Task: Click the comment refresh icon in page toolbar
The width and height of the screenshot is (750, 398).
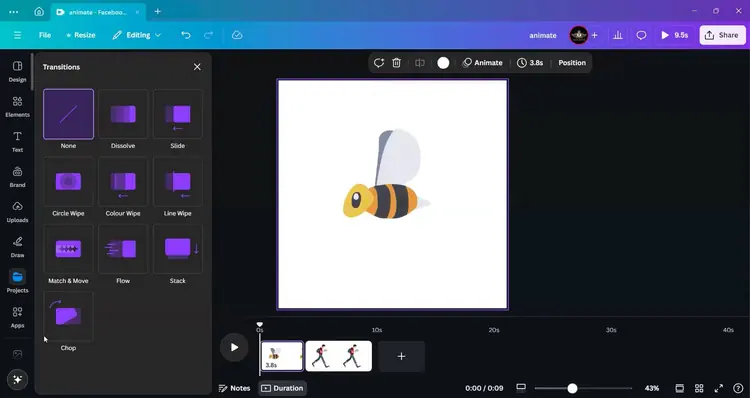Action: coord(379,63)
